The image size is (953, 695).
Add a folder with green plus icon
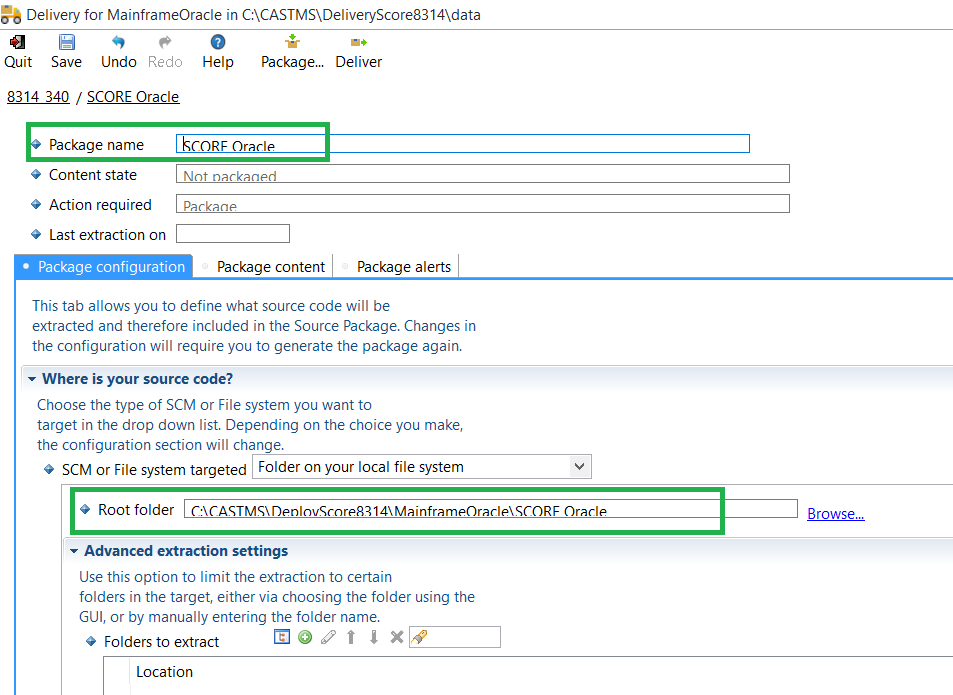(305, 637)
